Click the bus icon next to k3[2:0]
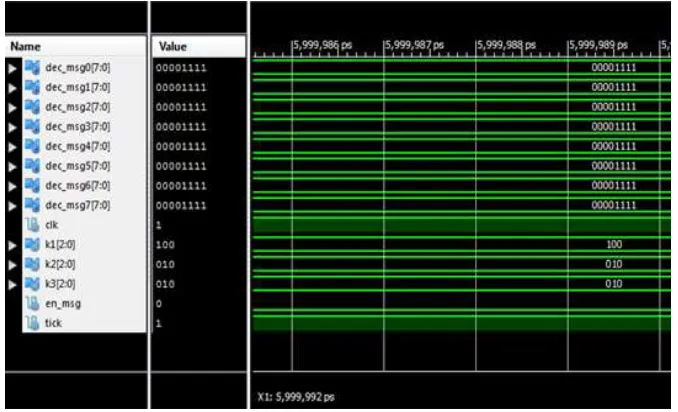 coord(32,284)
